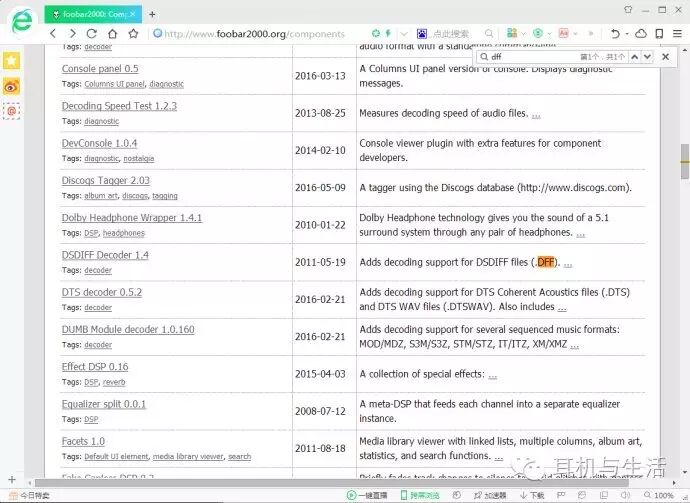Click the nostalgia tag under DevConsole

tap(139, 158)
